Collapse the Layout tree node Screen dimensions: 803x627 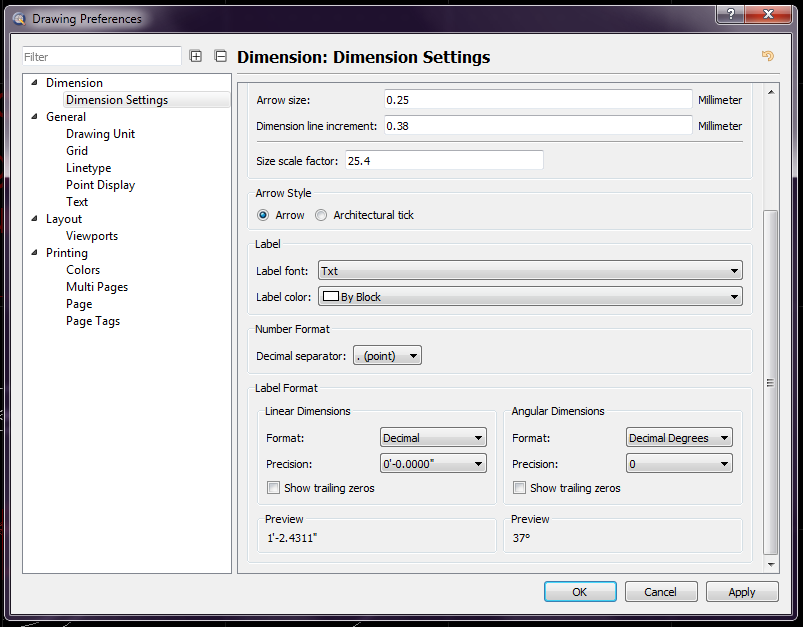[x=34, y=218]
